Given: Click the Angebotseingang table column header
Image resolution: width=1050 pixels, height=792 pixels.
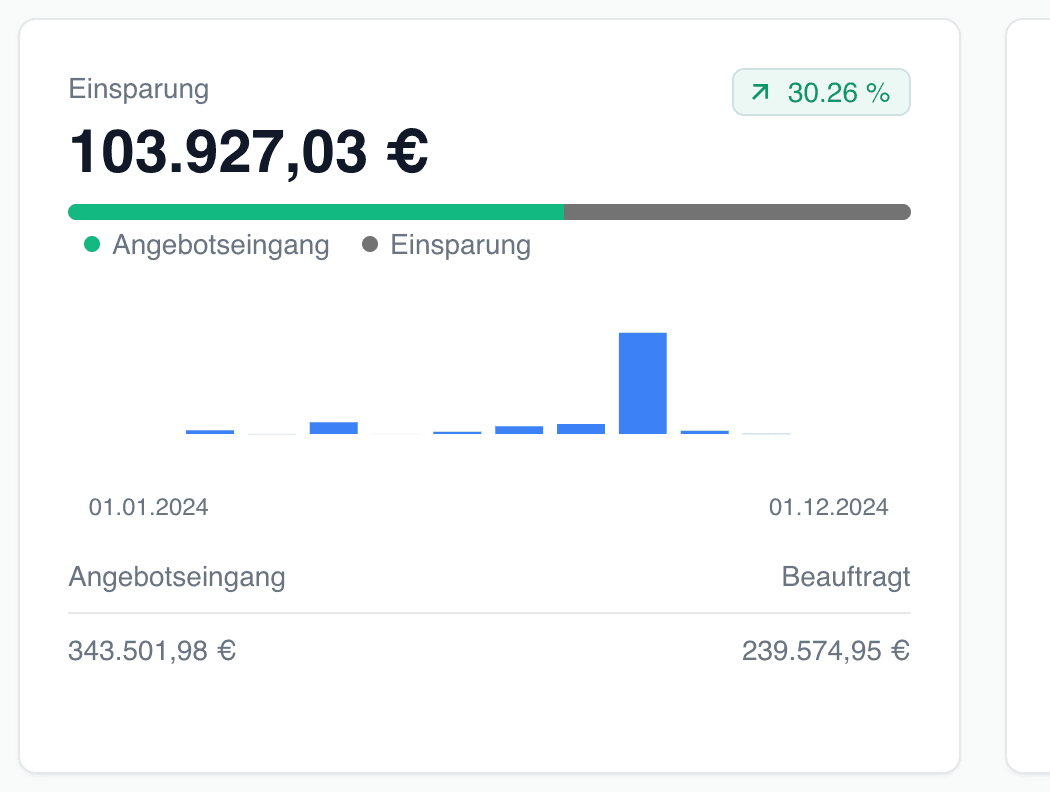Looking at the screenshot, I should pos(177,577).
